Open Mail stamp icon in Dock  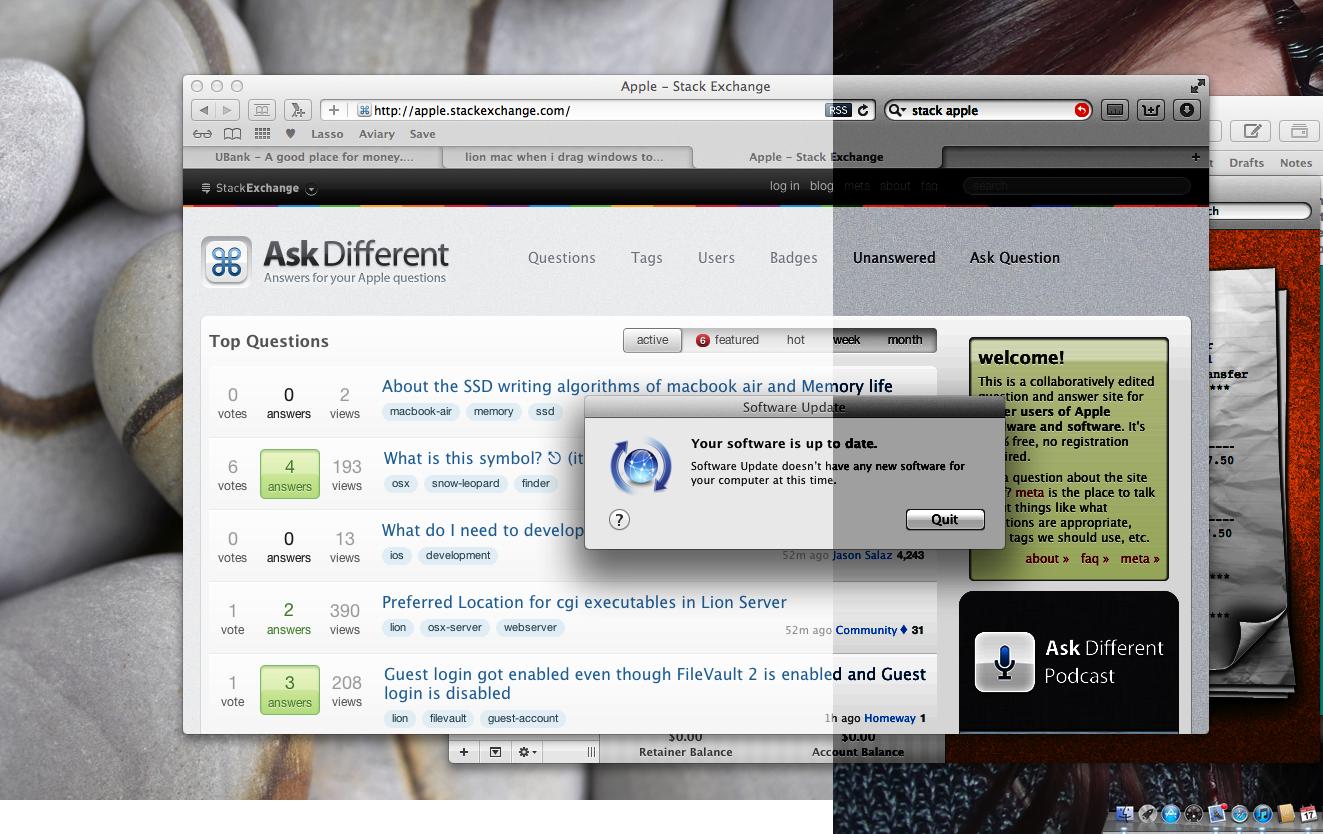point(1217,814)
